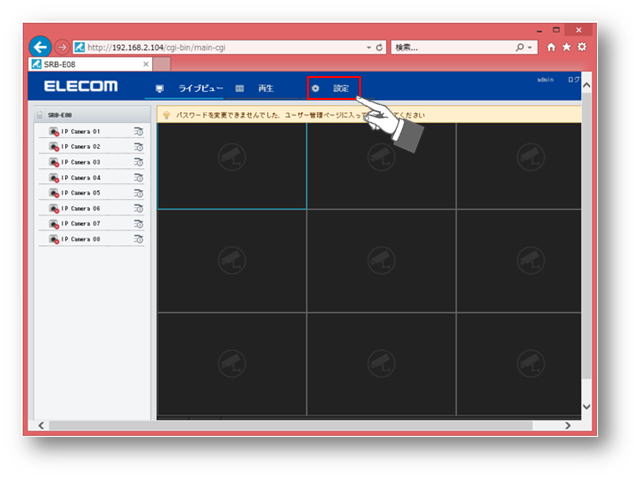Select SRB-E08 device in tree

60,115
